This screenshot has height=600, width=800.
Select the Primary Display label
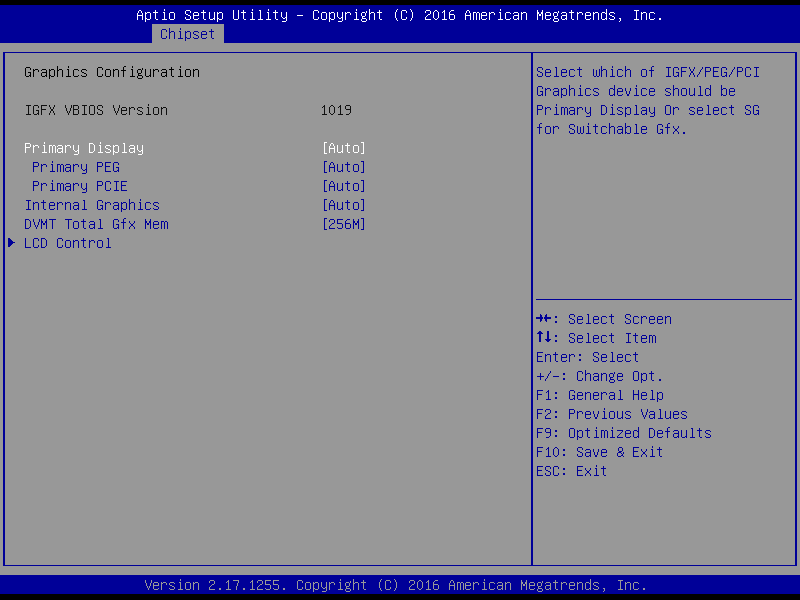point(84,148)
